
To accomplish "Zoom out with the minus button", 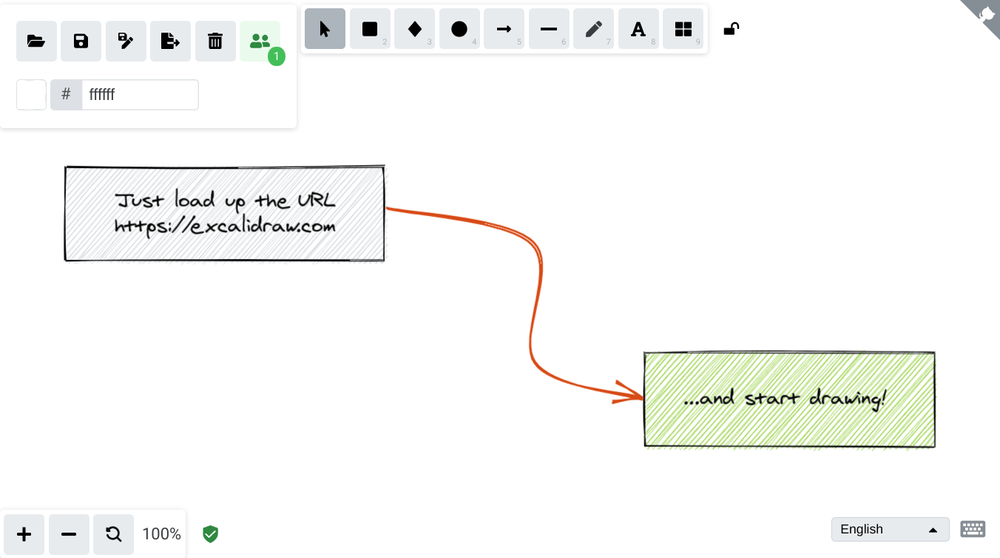I will click(x=69, y=534).
